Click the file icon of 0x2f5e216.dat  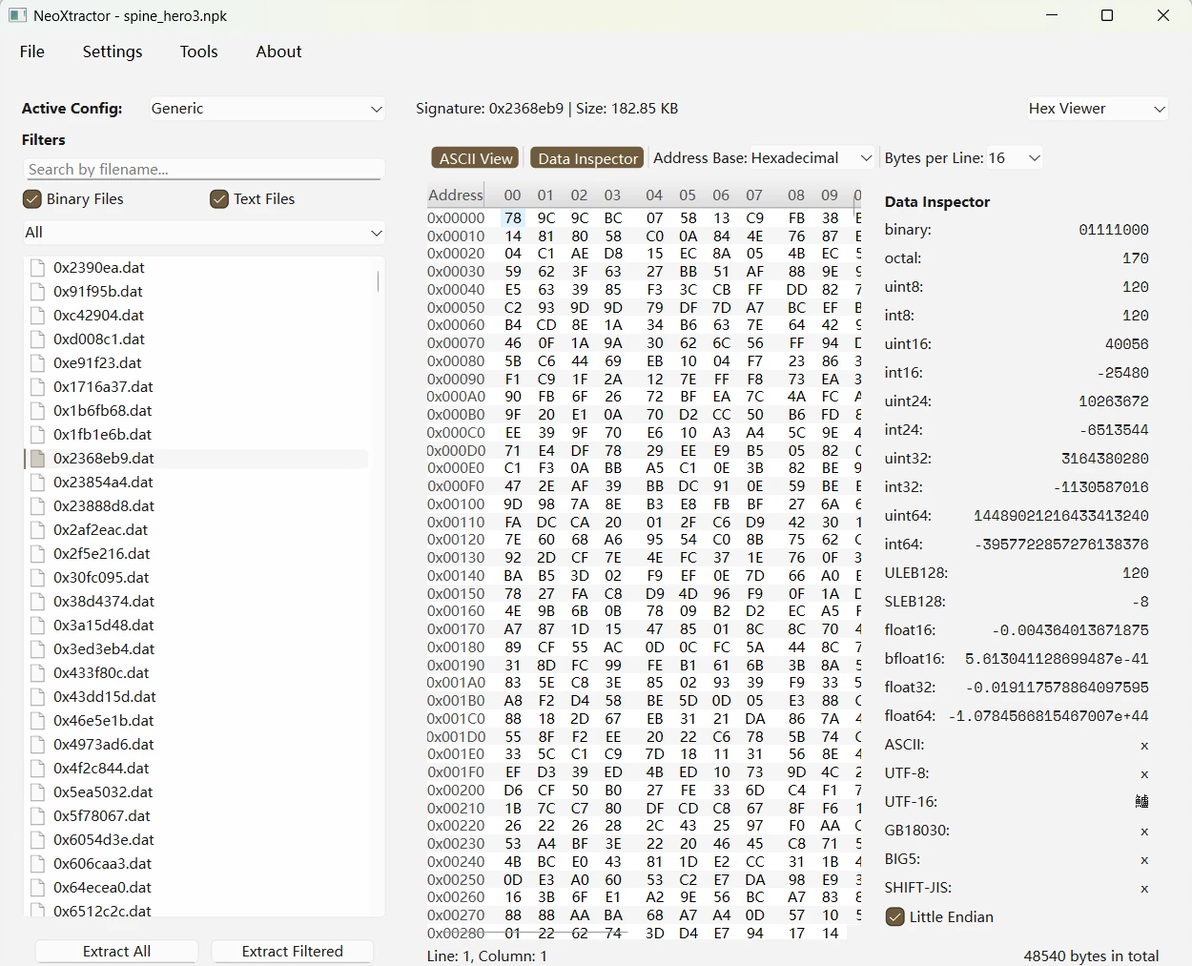tap(37, 553)
